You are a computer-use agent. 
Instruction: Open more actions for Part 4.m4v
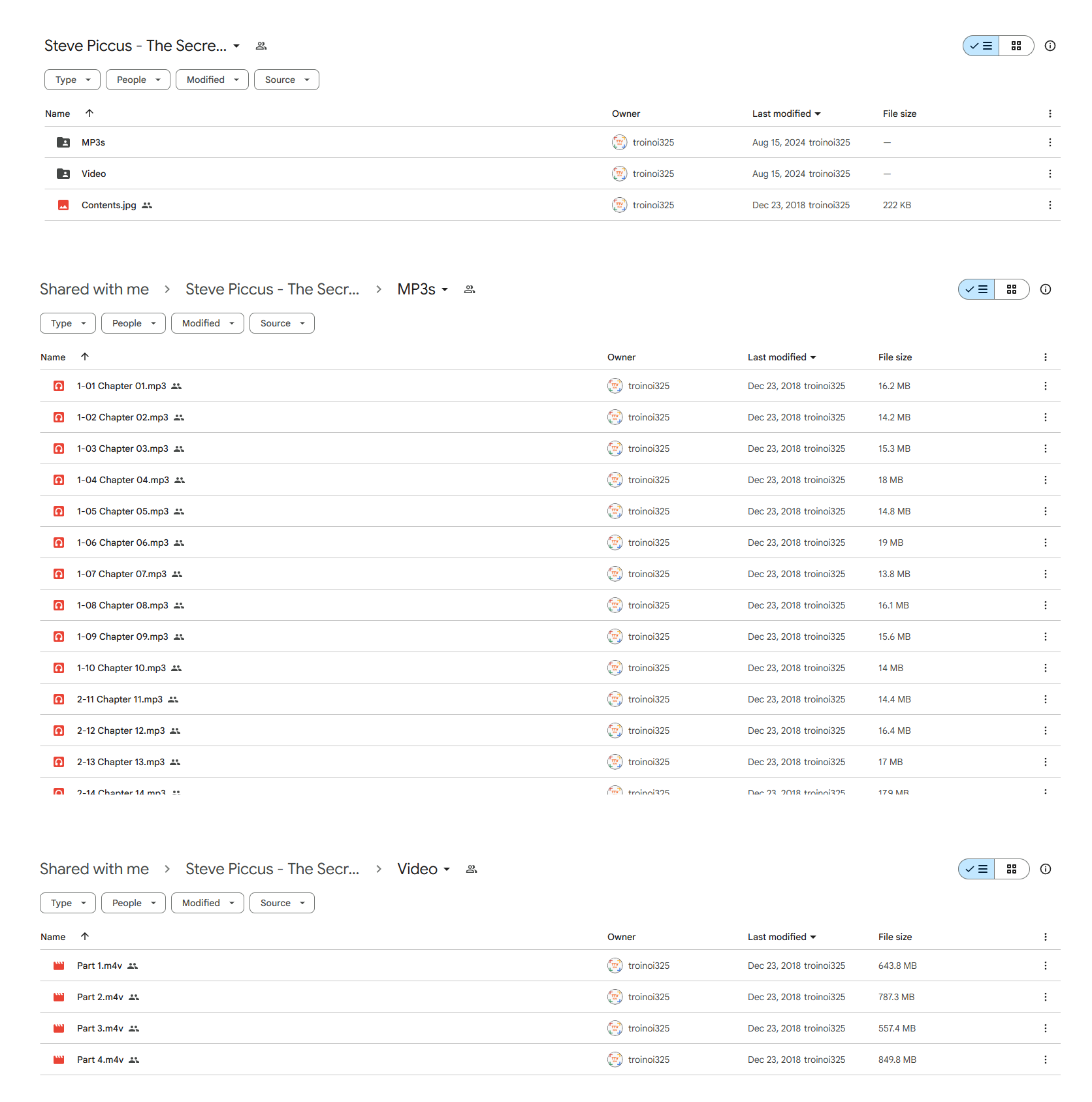[x=1046, y=1060]
